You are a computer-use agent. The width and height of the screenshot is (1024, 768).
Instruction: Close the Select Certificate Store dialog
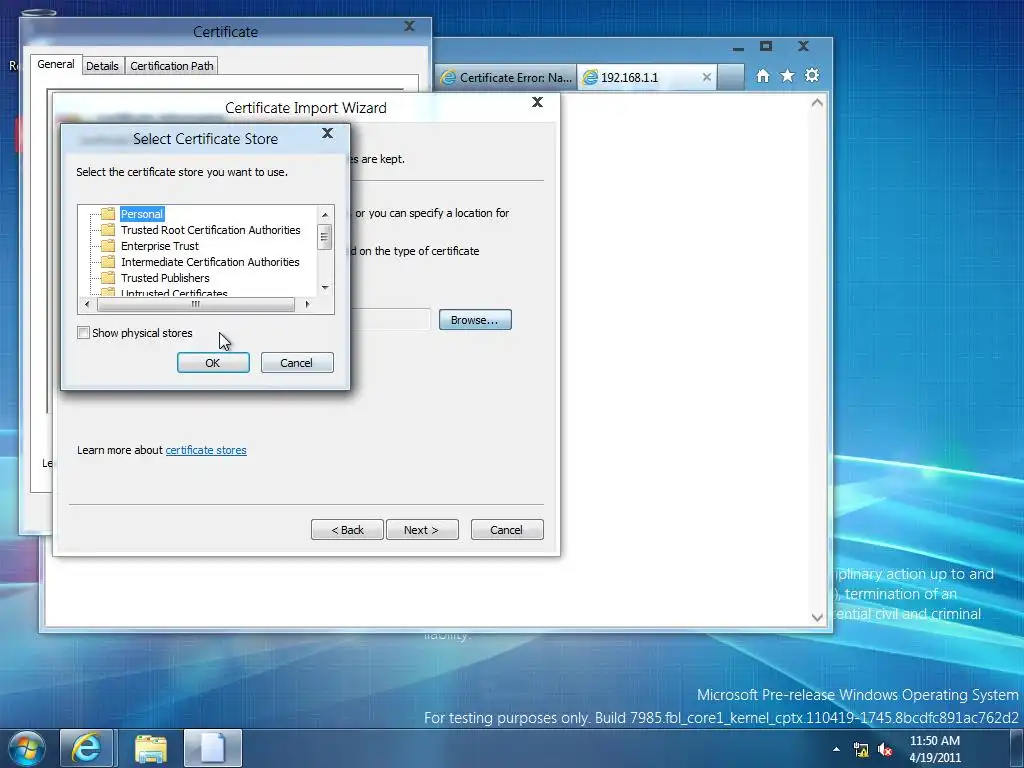click(x=328, y=133)
